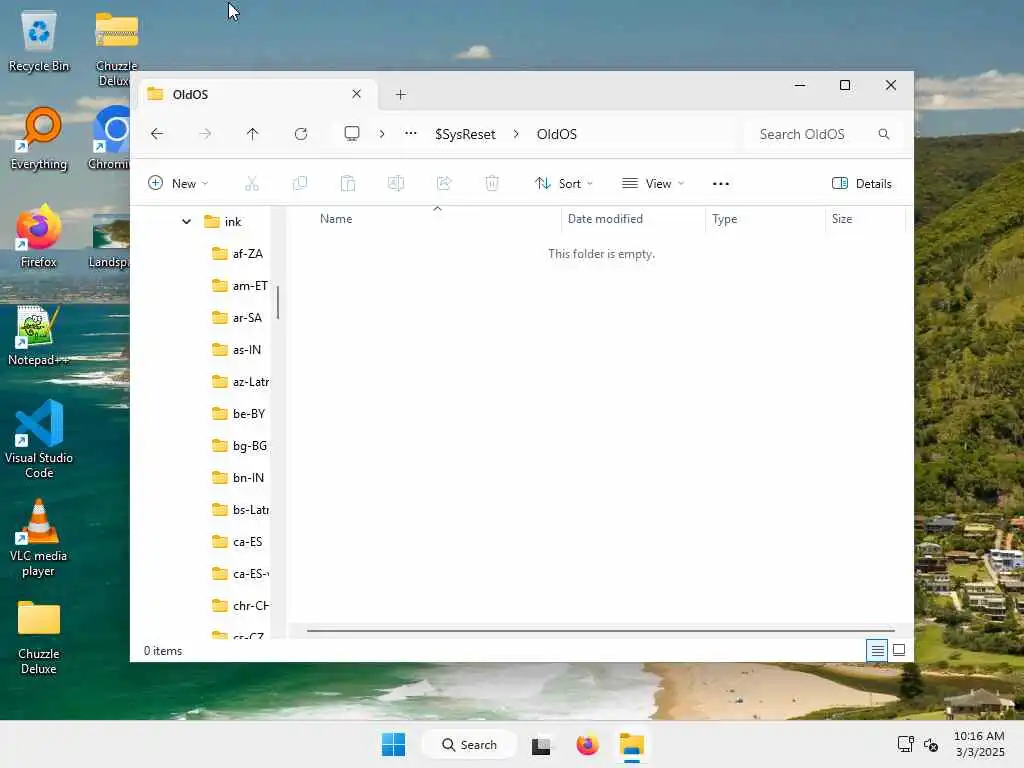Select the am-ET folder
This screenshot has height=768, width=1024.
click(240, 286)
